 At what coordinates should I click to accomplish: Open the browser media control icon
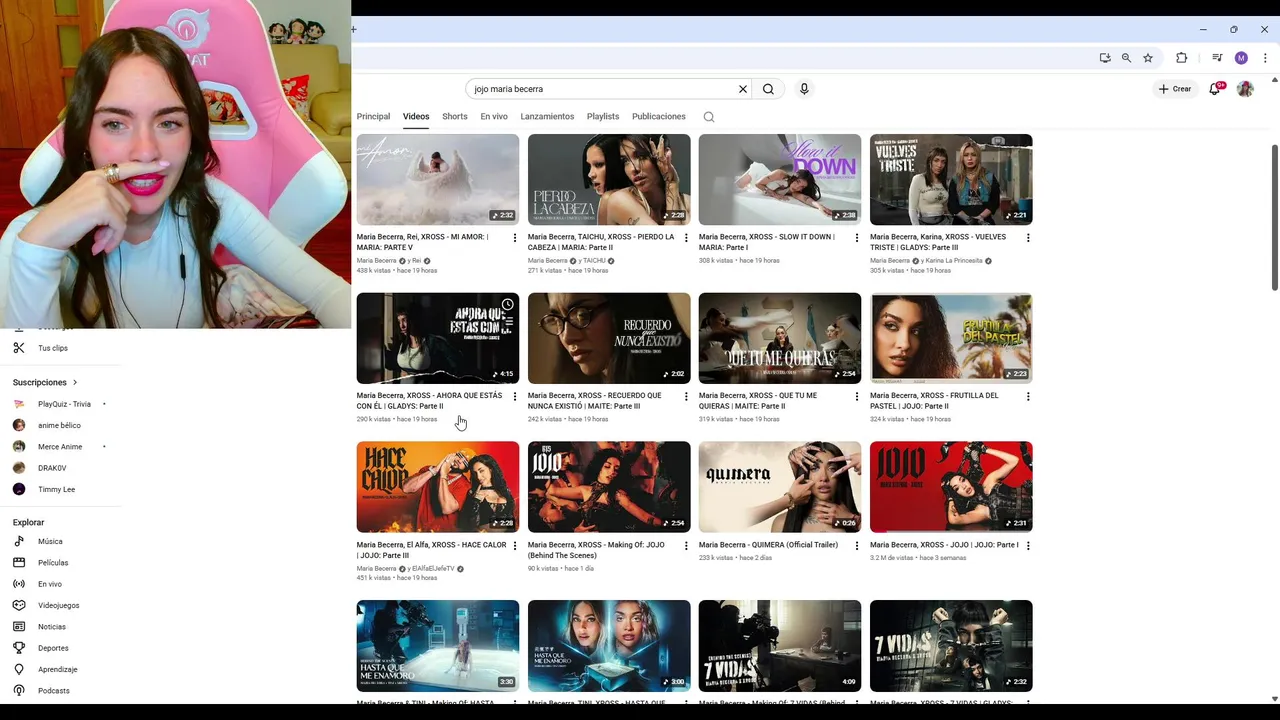tap(1217, 58)
